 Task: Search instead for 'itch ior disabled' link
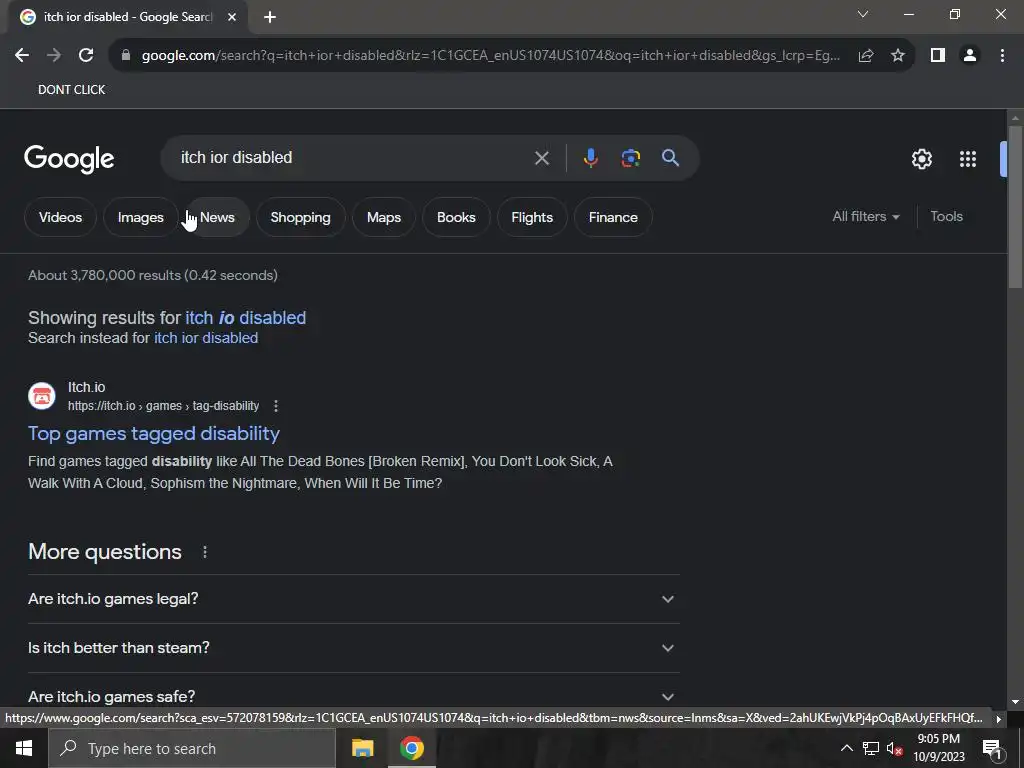206,338
